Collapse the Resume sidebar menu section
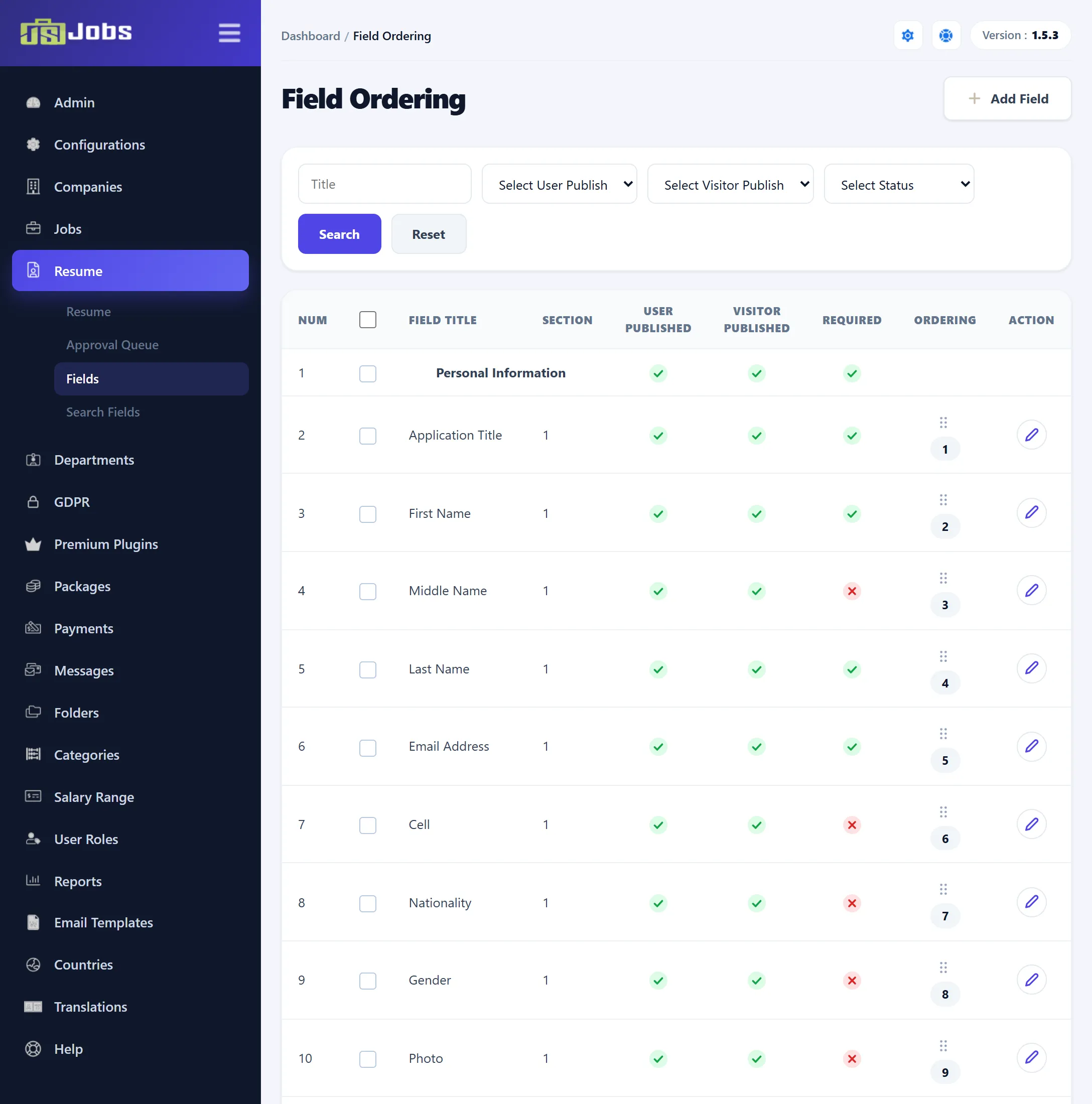Viewport: 1092px width, 1104px height. 130,271
